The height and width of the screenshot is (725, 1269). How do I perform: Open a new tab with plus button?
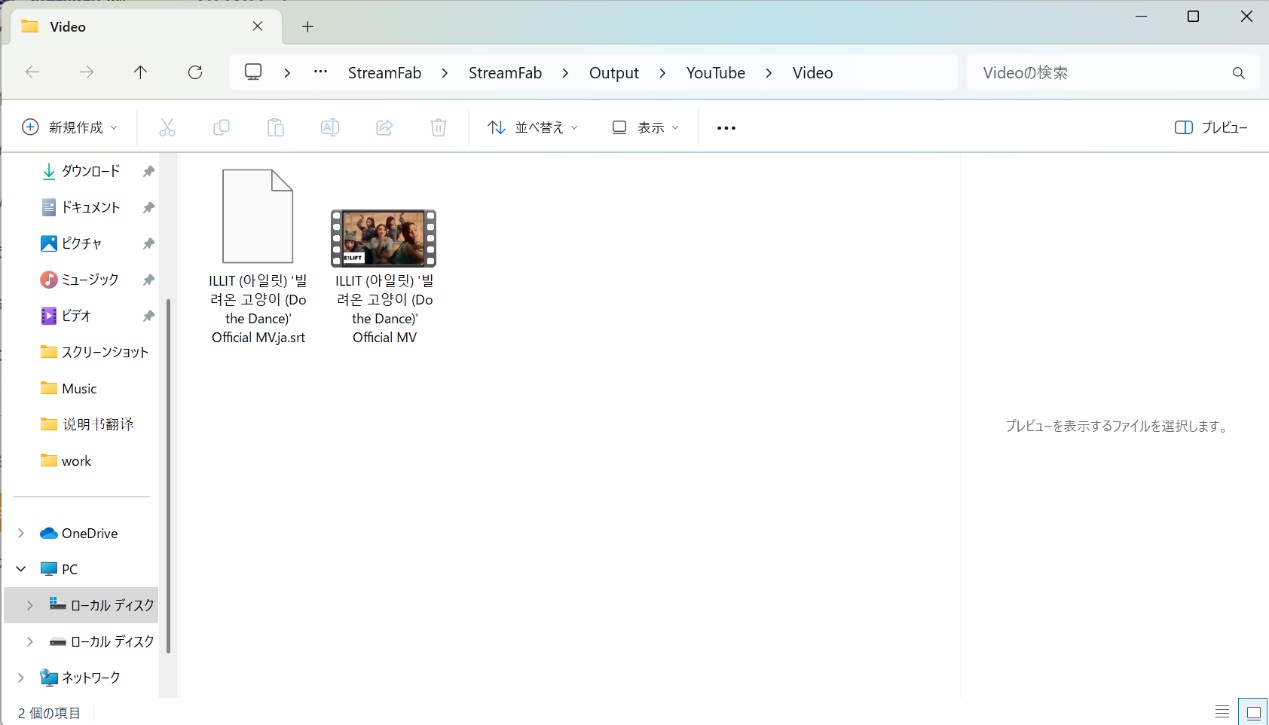tap(307, 27)
